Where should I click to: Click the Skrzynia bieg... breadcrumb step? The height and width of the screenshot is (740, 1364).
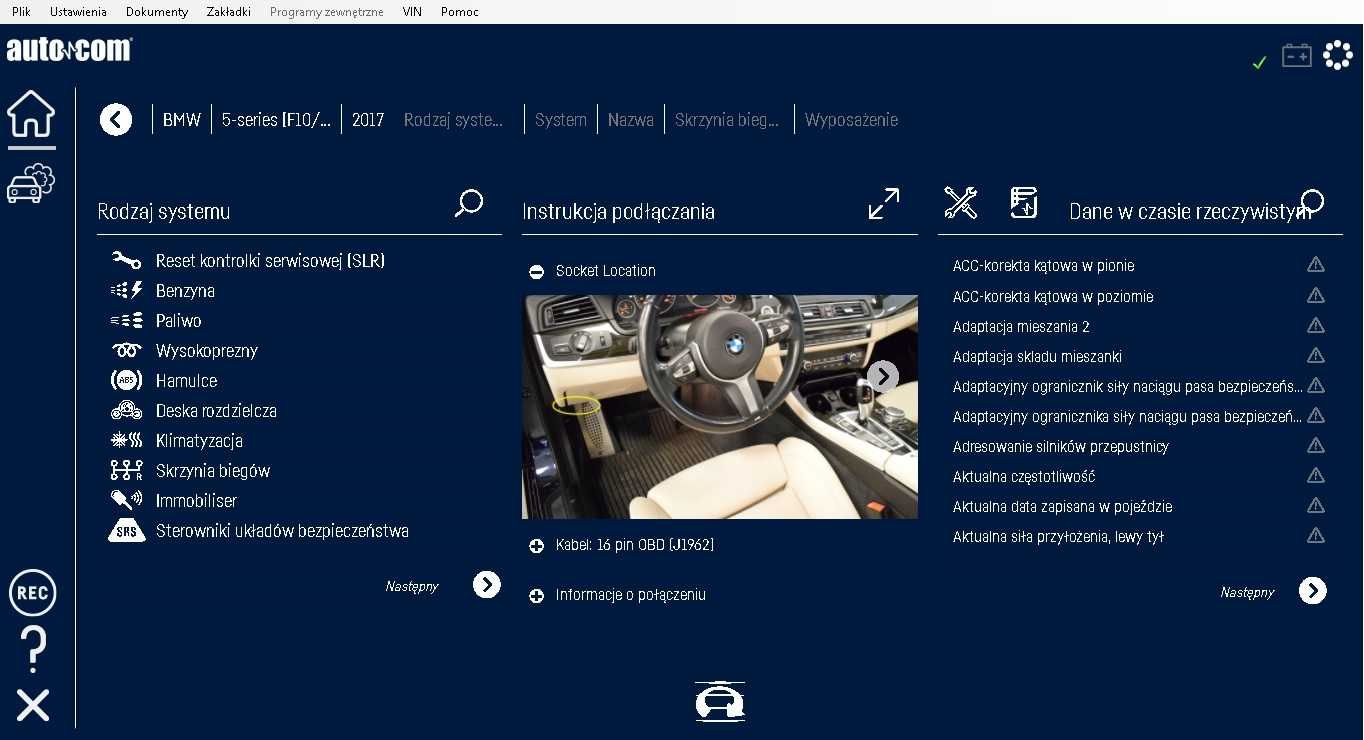pyautogui.click(x=727, y=120)
